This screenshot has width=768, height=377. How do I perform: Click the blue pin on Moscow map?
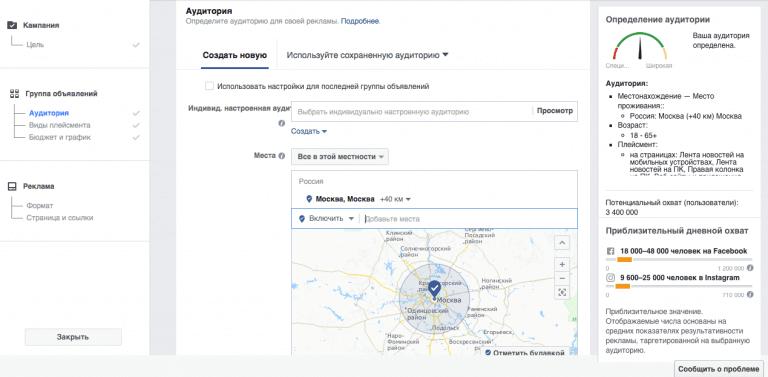pos(434,290)
